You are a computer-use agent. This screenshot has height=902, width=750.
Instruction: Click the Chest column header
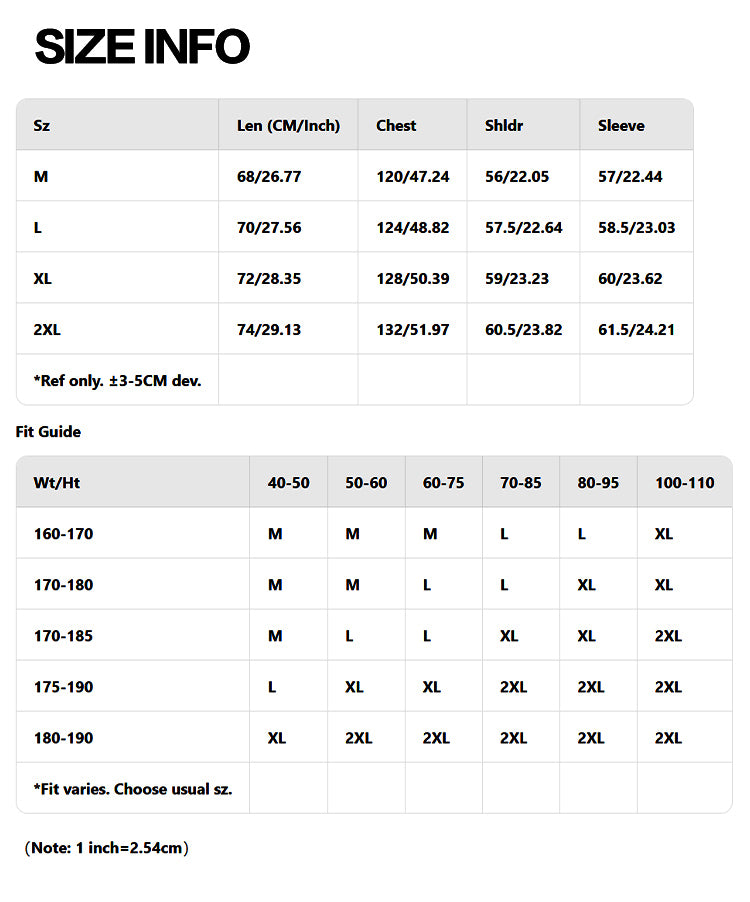[396, 125]
